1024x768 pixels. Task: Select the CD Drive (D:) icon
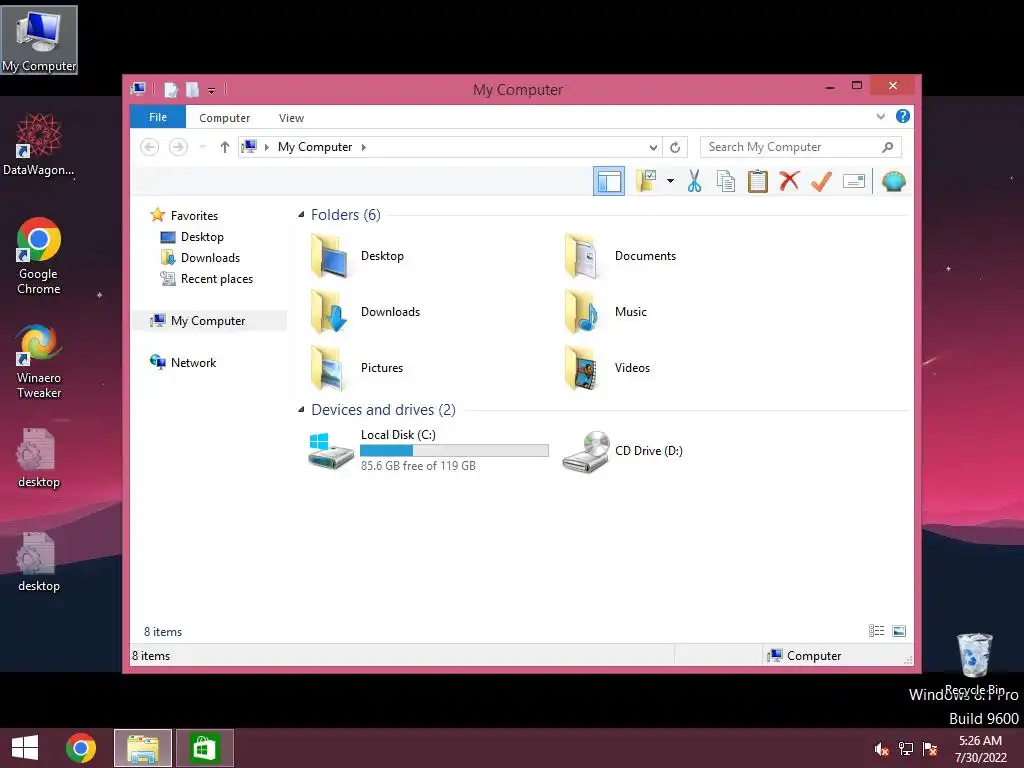pyautogui.click(x=586, y=451)
